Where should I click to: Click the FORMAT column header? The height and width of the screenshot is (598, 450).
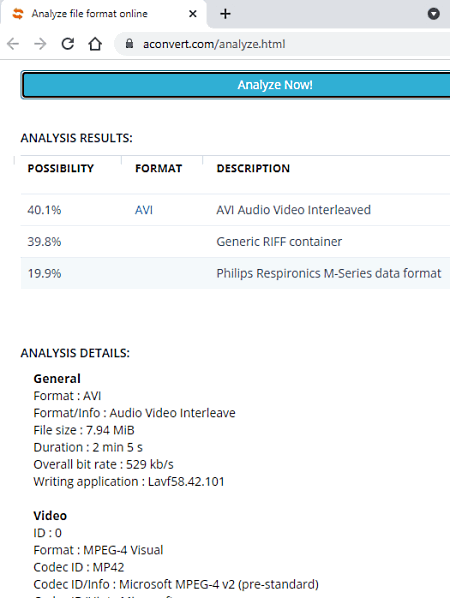pos(159,169)
